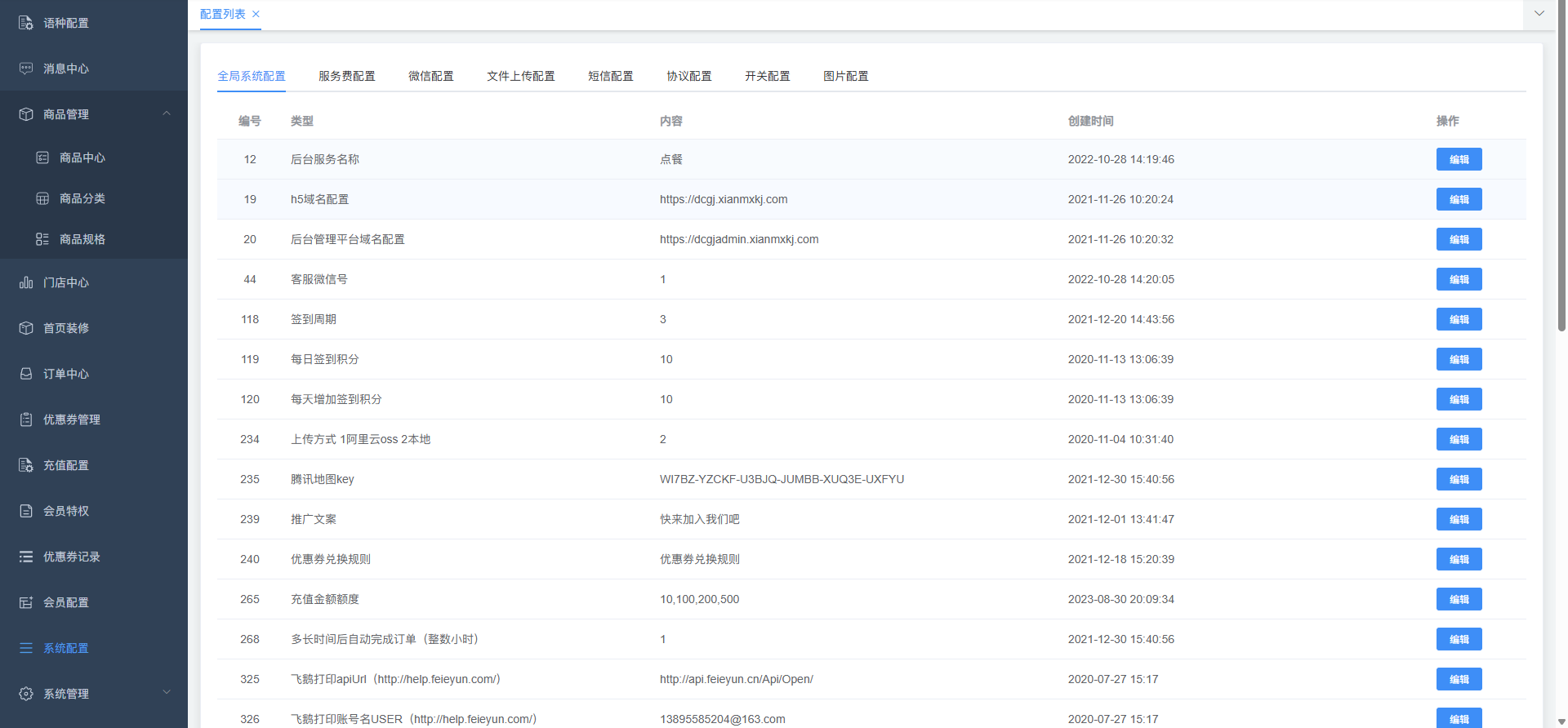Viewport: 1568px width, 728px height.
Task: Collapse the 商品管理 menu chevron
Action: pos(167,113)
